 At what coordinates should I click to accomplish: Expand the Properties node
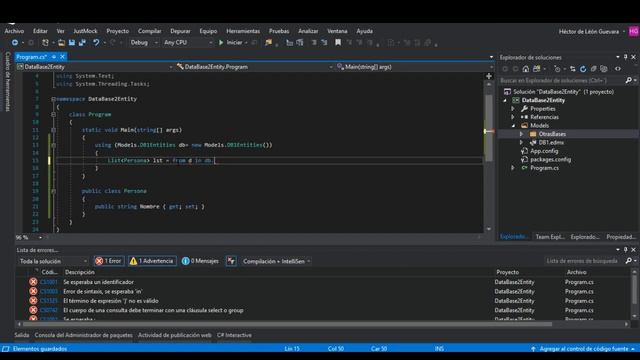point(513,109)
